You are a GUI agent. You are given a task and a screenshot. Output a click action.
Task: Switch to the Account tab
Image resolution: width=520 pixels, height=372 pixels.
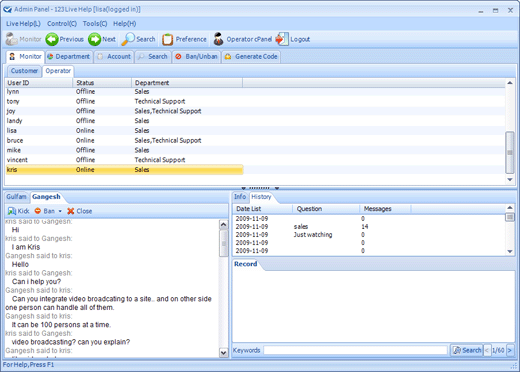(x=114, y=57)
